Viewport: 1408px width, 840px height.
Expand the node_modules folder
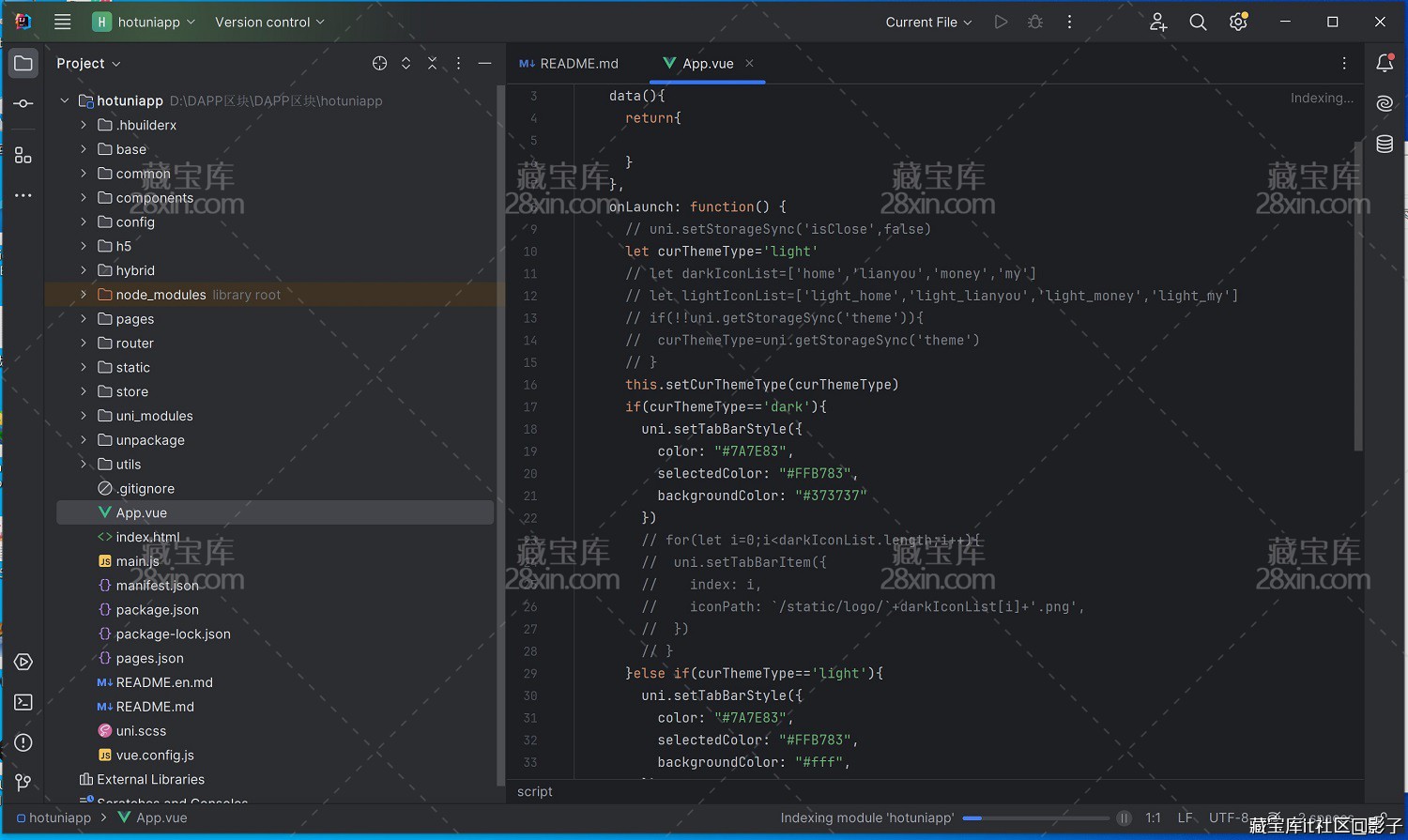(84, 295)
